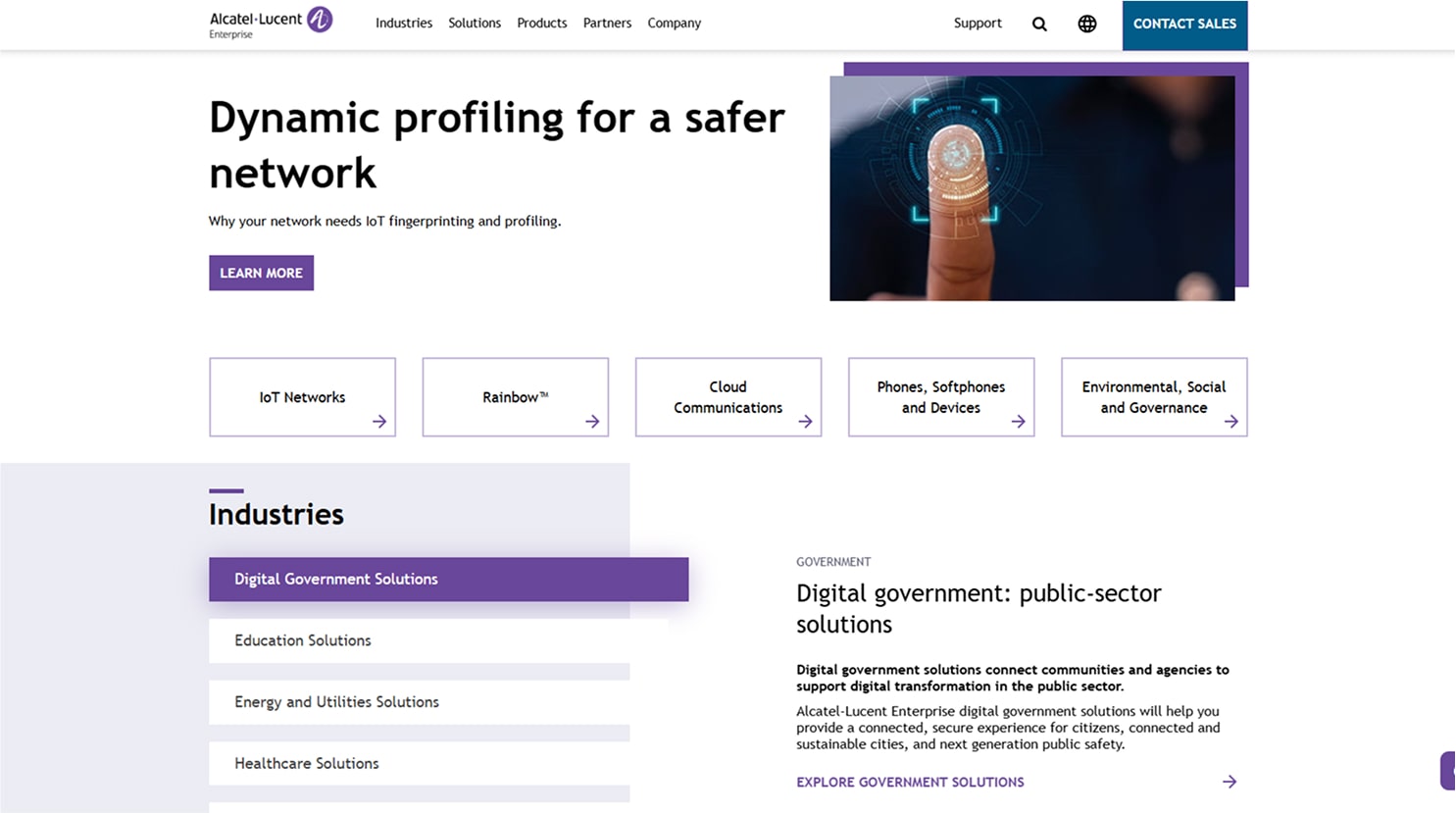Go to the Support page
Screen dimensions: 1456x813
point(978,24)
